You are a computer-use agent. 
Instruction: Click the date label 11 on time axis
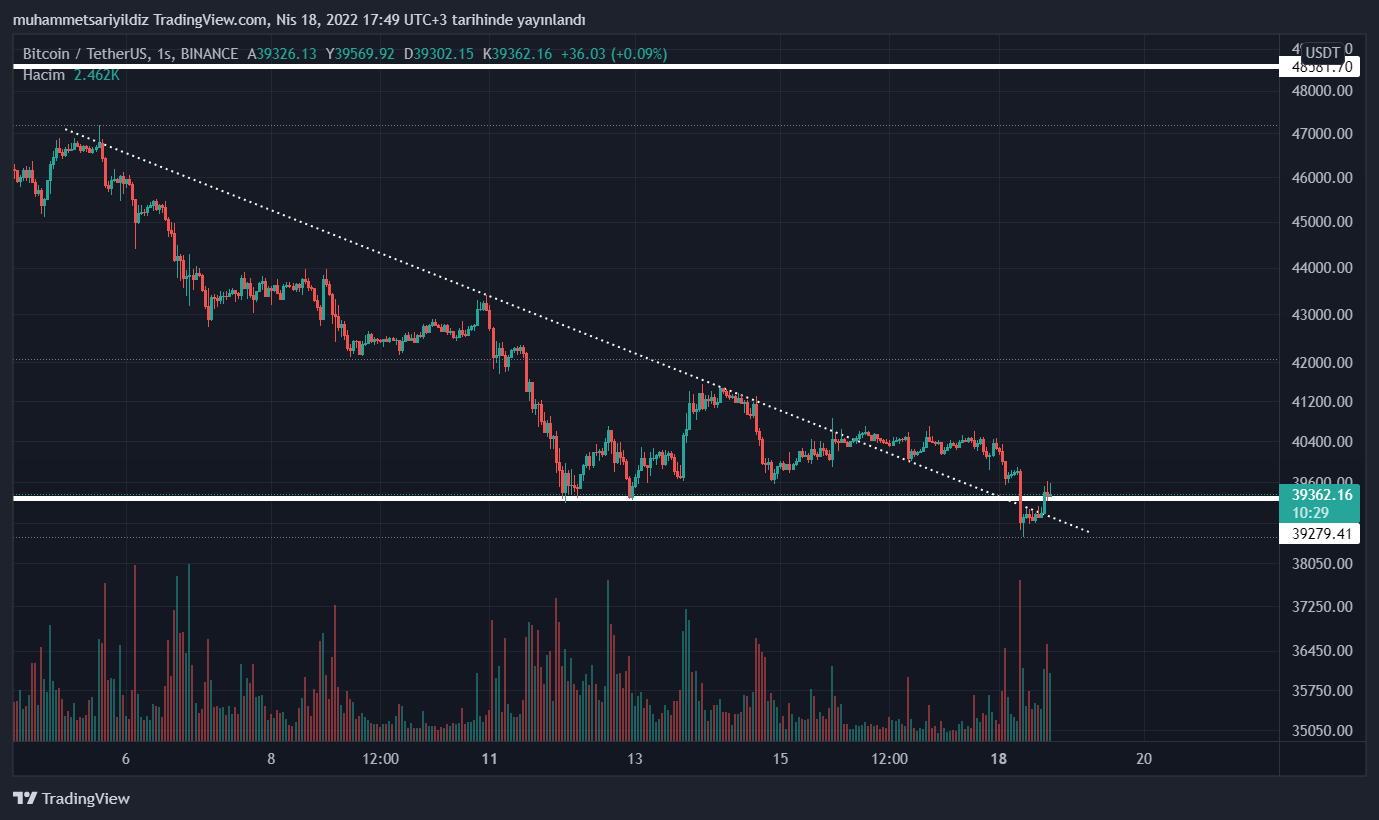(489, 758)
